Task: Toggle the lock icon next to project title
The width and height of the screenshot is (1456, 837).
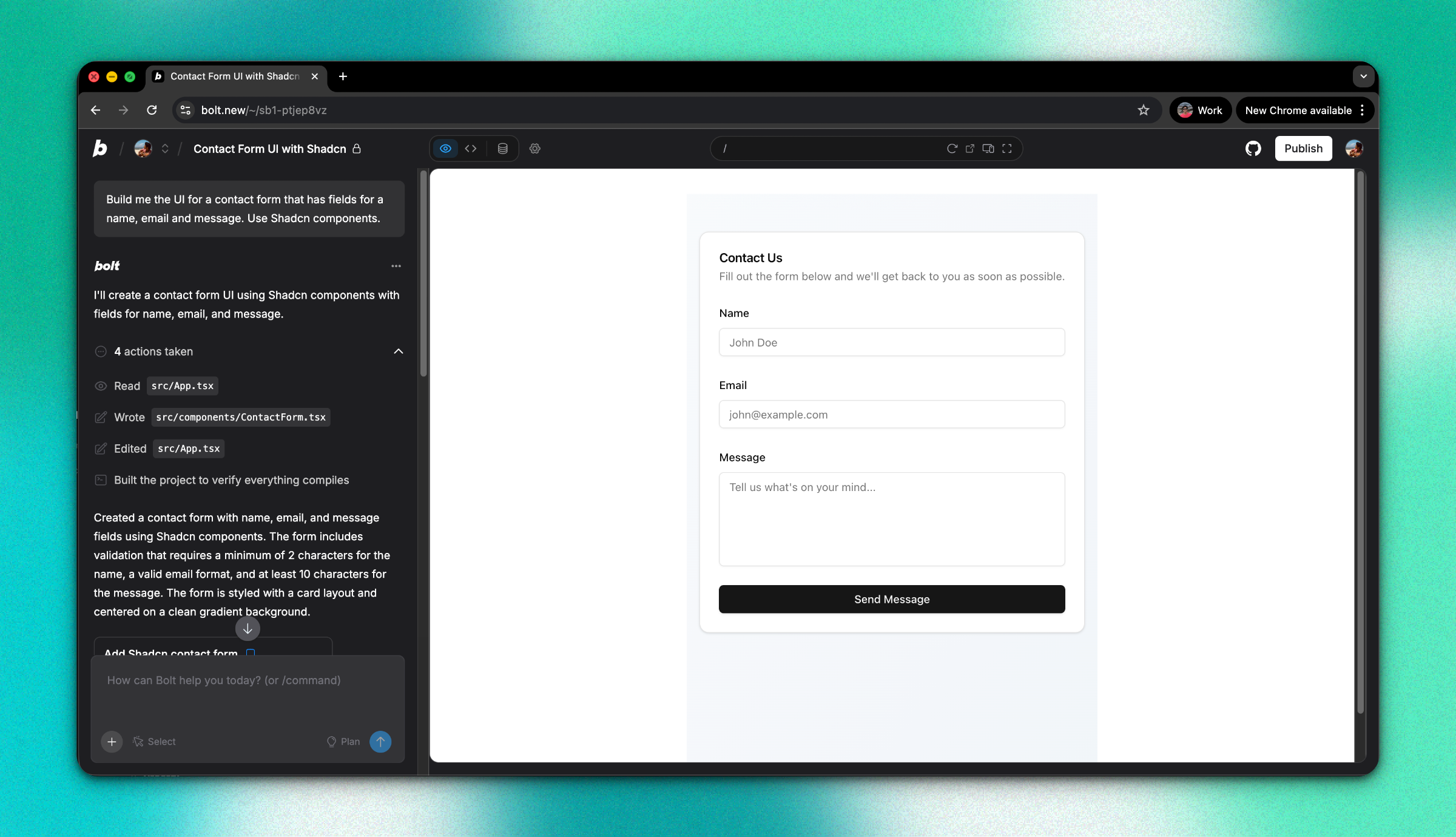Action: pos(357,149)
